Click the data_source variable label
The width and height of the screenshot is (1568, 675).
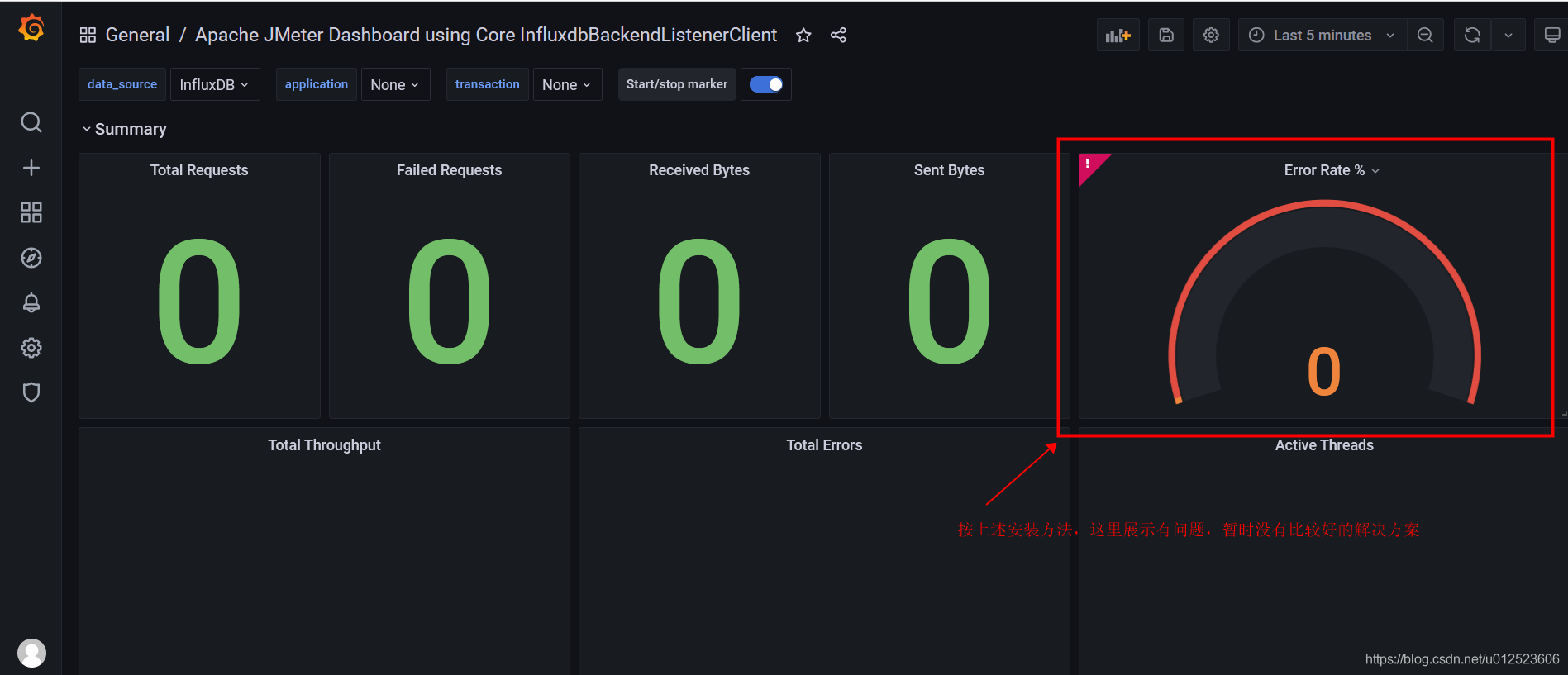coord(122,84)
